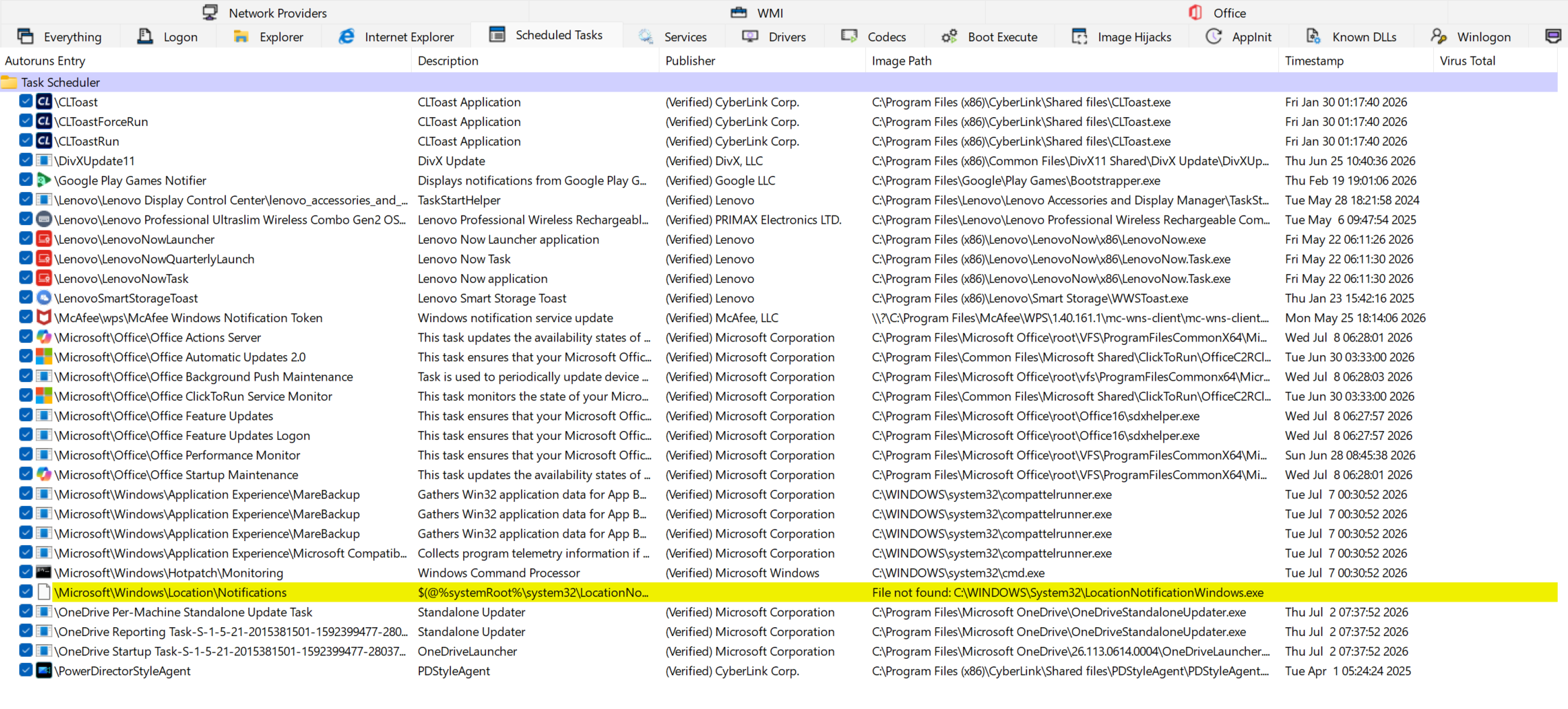This screenshot has width=1568, height=709.
Task: Click the timestamp "Sun Jun 28 08:45:38 2026"
Action: [1350, 455]
